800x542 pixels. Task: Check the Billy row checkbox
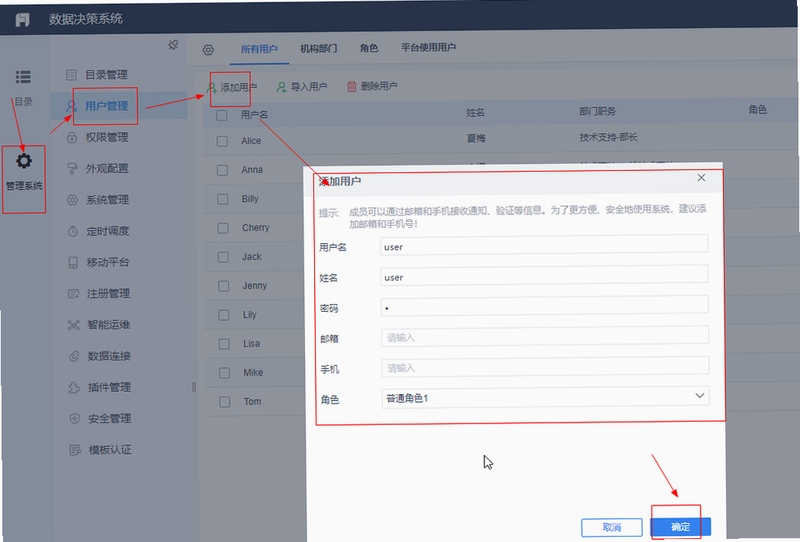tap(222, 199)
